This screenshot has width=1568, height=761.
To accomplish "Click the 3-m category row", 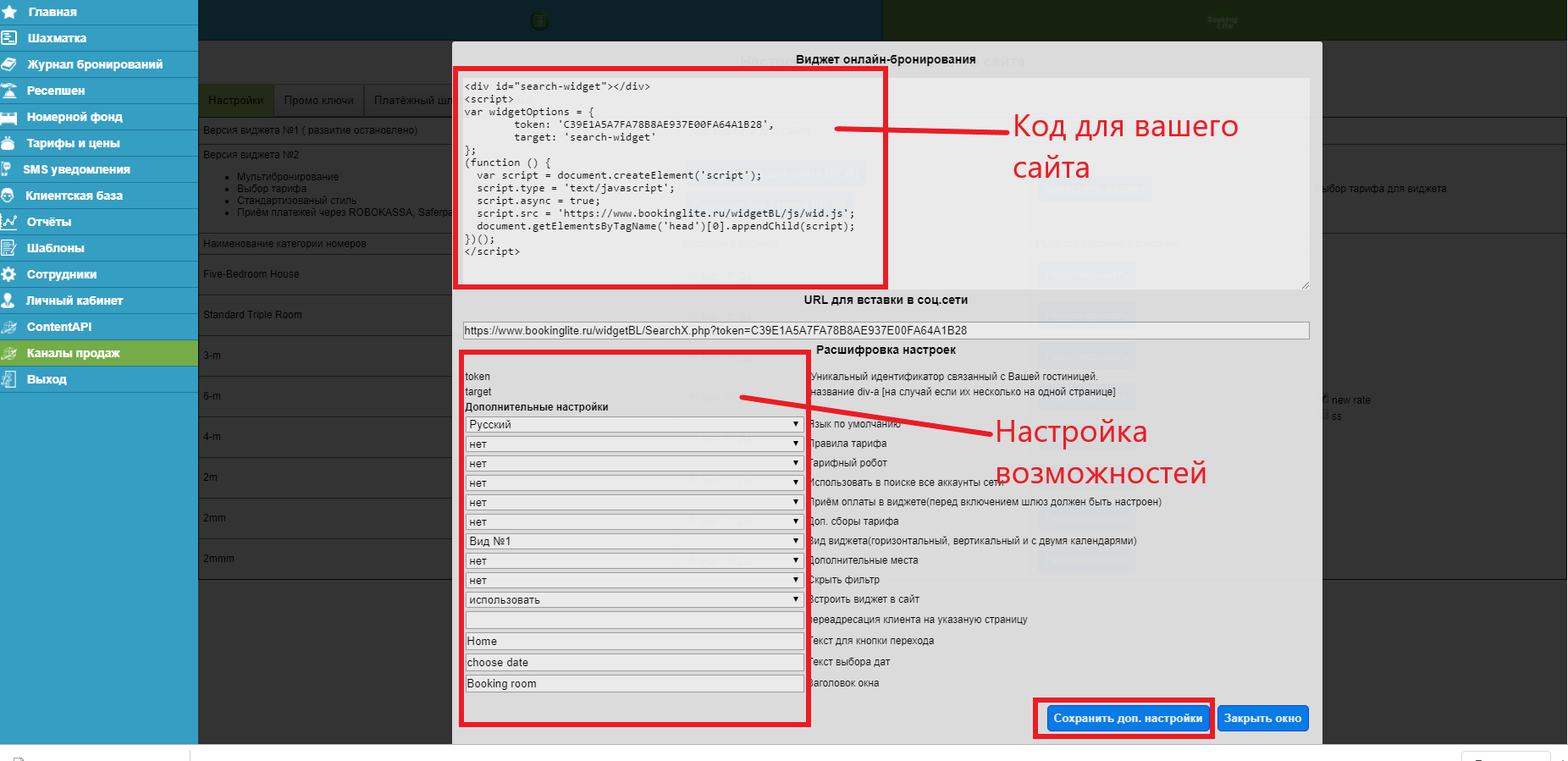I will point(326,356).
